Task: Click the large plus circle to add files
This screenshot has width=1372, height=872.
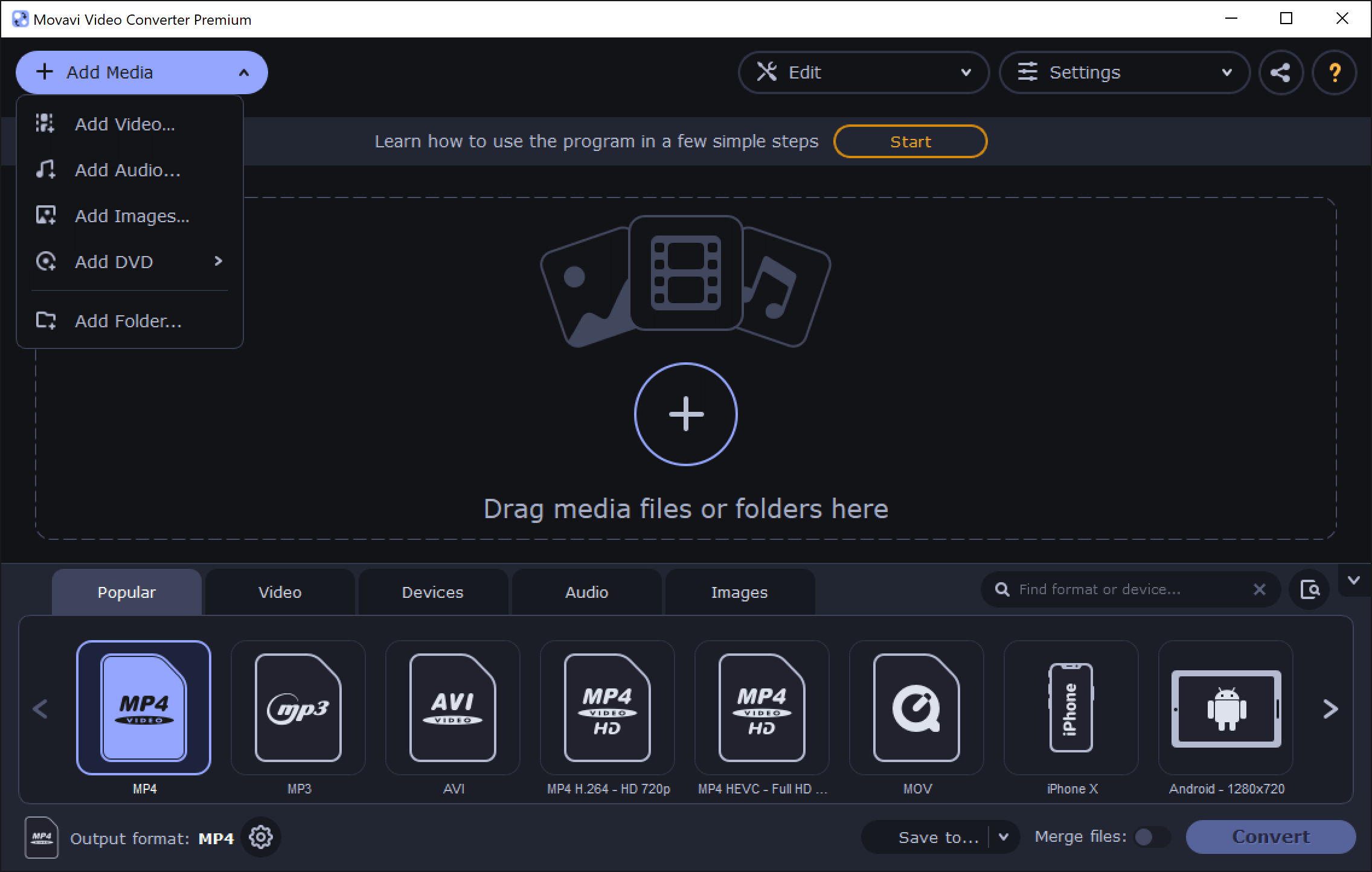Action: (686, 414)
